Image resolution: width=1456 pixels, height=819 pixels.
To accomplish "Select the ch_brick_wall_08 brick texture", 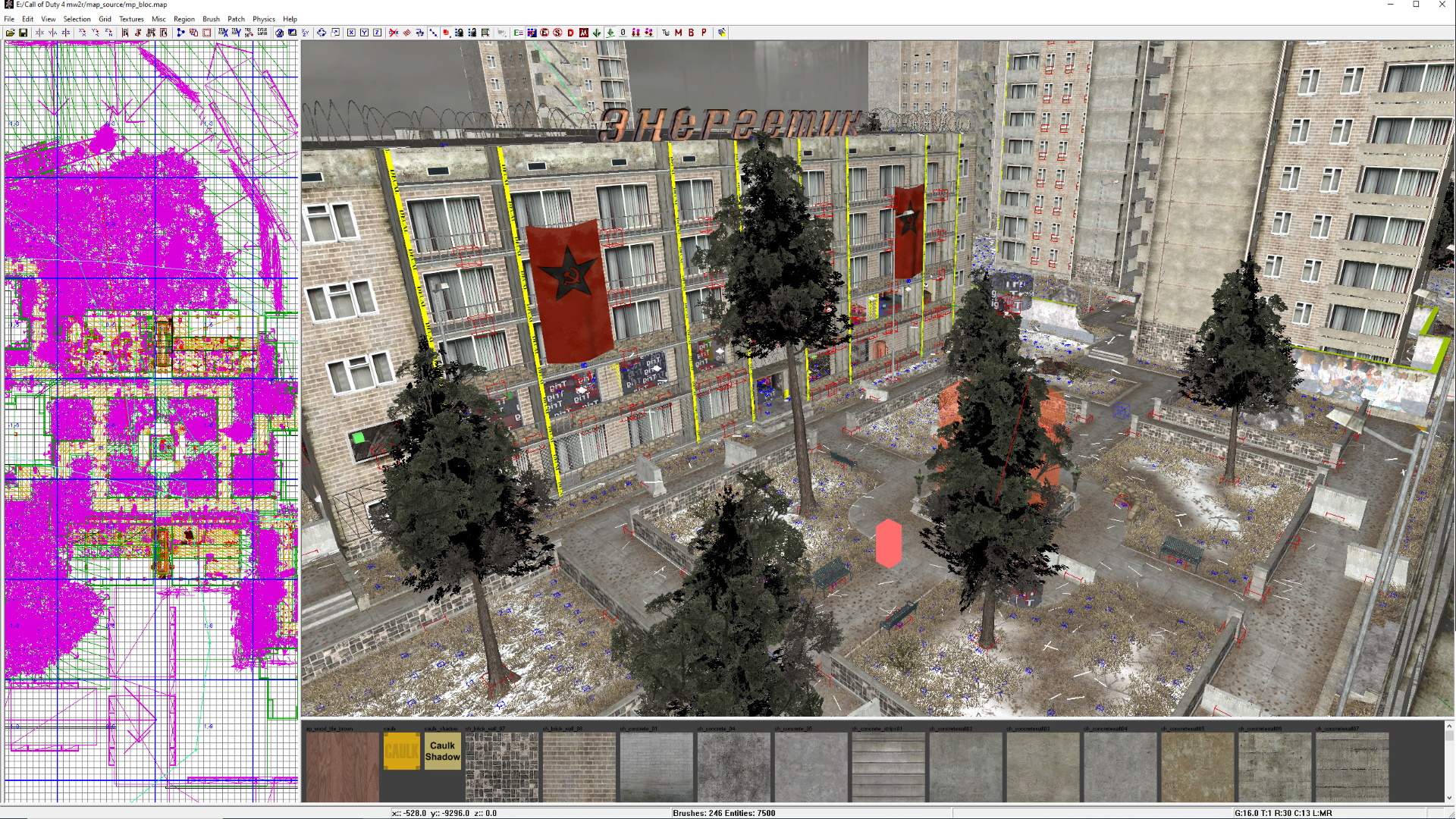I will [x=579, y=767].
